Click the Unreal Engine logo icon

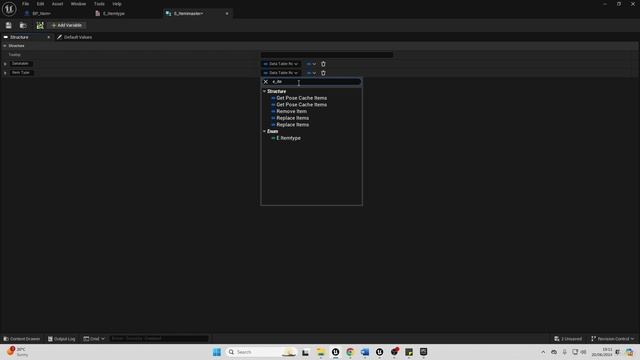[9, 9]
